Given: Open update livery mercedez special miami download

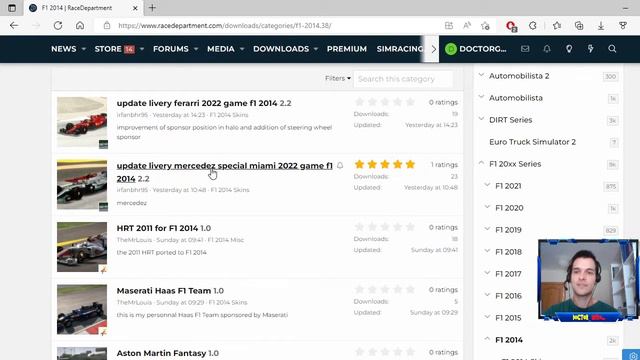Looking at the screenshot, I should point(224,172).
